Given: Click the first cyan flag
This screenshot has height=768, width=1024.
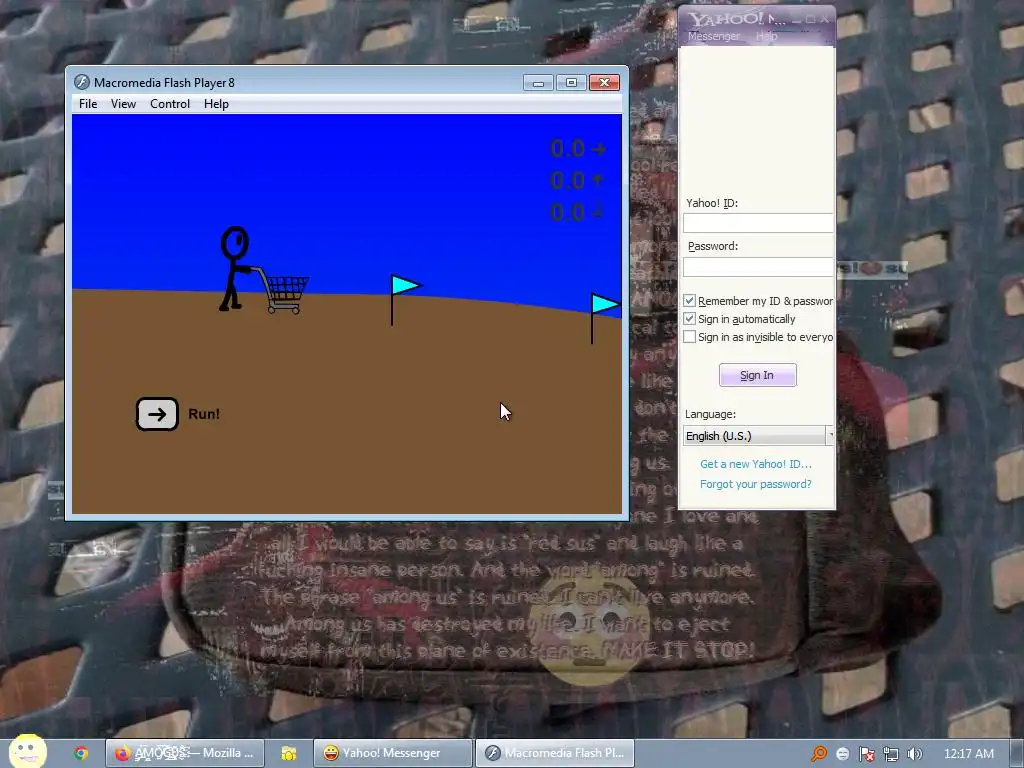Looking at the screenshot, I should coord(406,285).
